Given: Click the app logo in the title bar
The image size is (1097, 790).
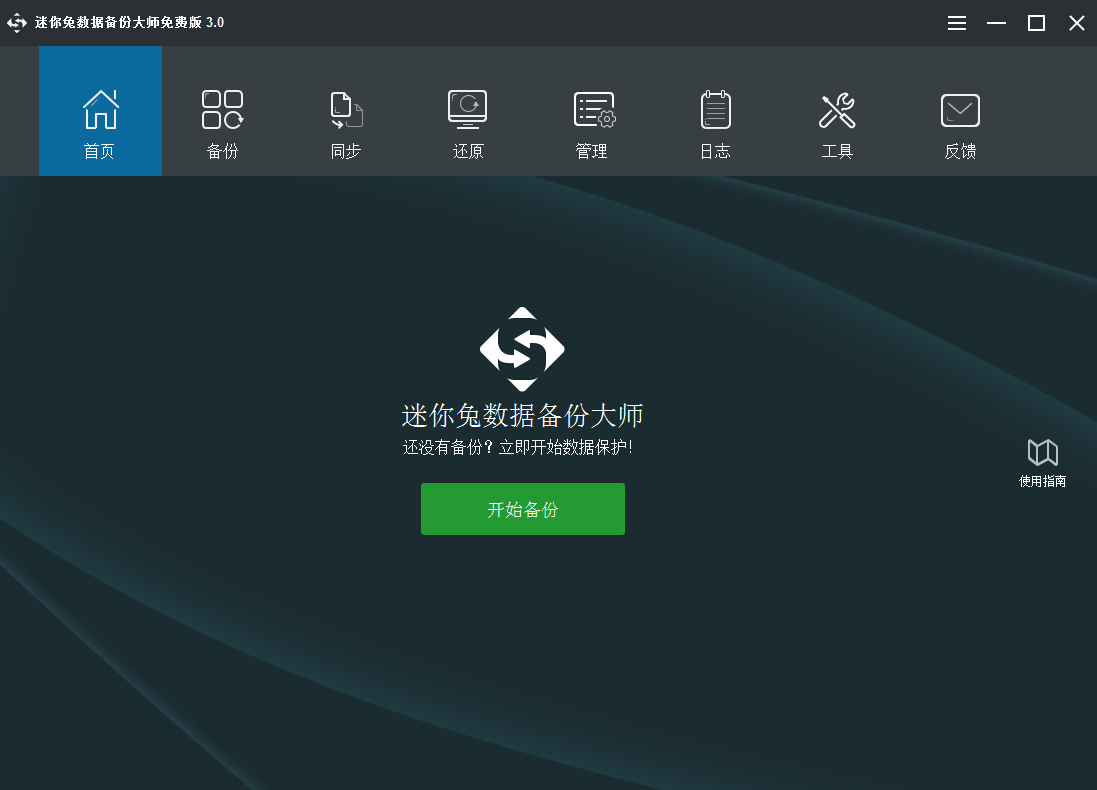Looking at the screenshot, I should click(x=17, y=22).
